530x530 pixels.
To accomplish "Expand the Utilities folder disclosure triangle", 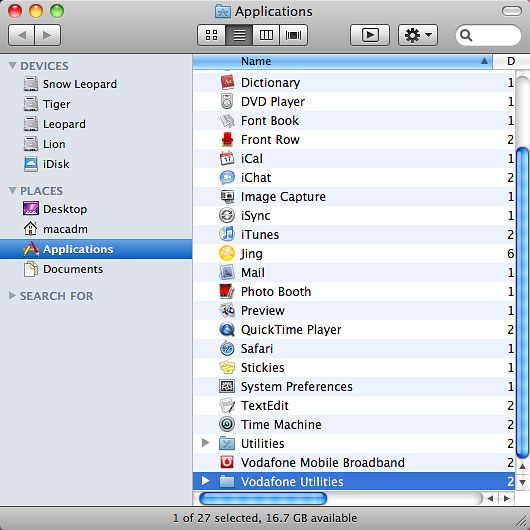I will tap(205, 442).
